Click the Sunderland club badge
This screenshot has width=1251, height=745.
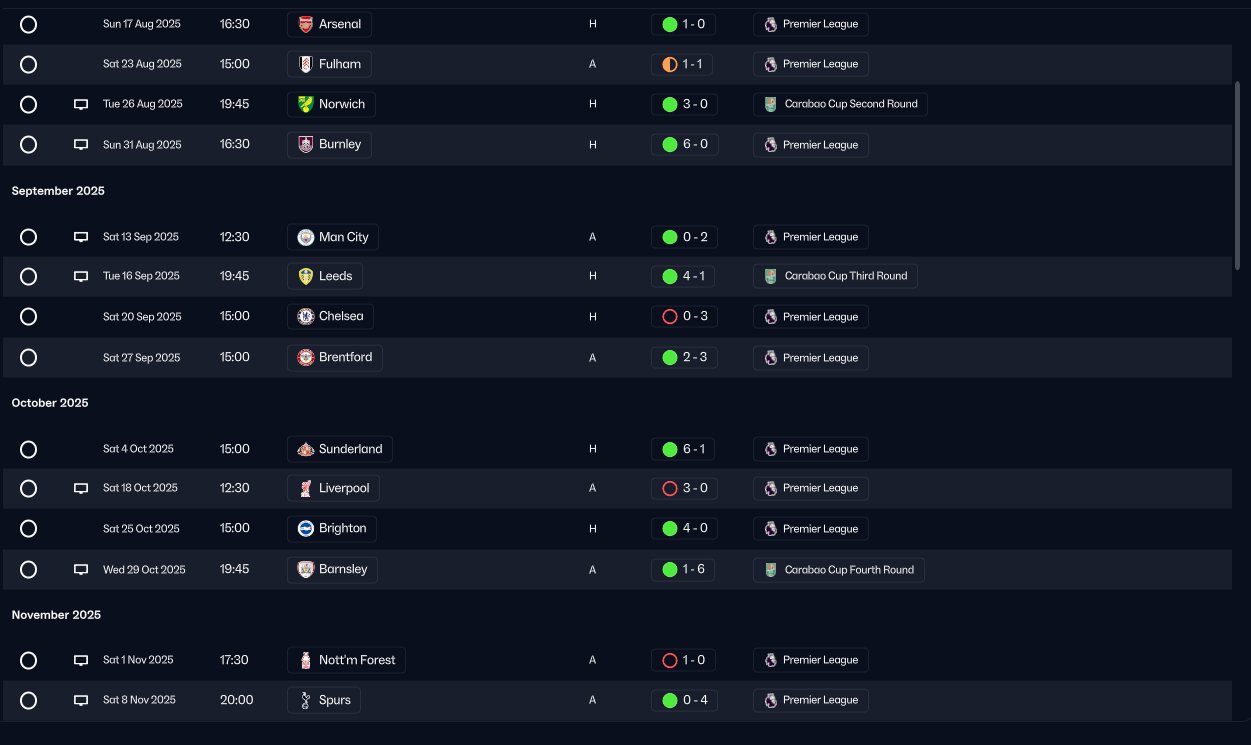(x=305, y=449)
